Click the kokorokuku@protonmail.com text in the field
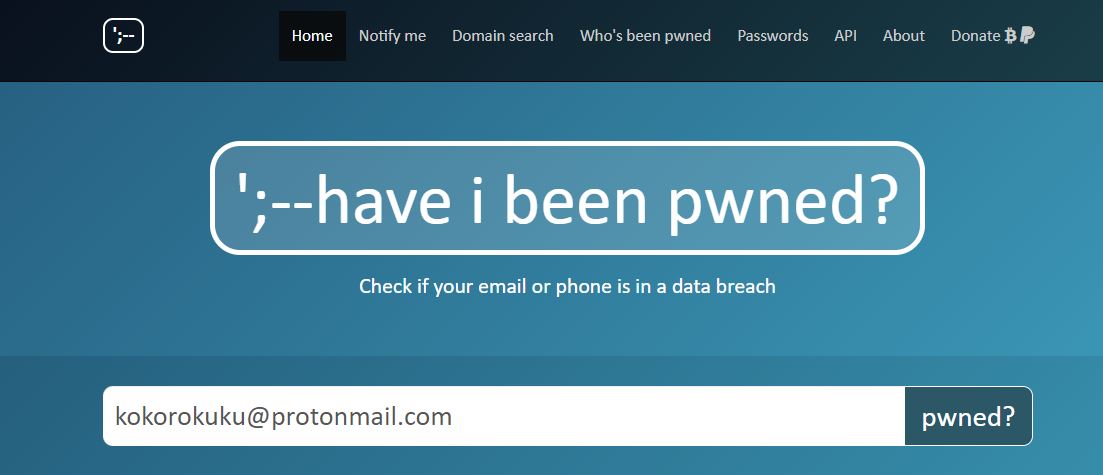The width and height of the screenshot is (1103, 475). tap(283, 417)
